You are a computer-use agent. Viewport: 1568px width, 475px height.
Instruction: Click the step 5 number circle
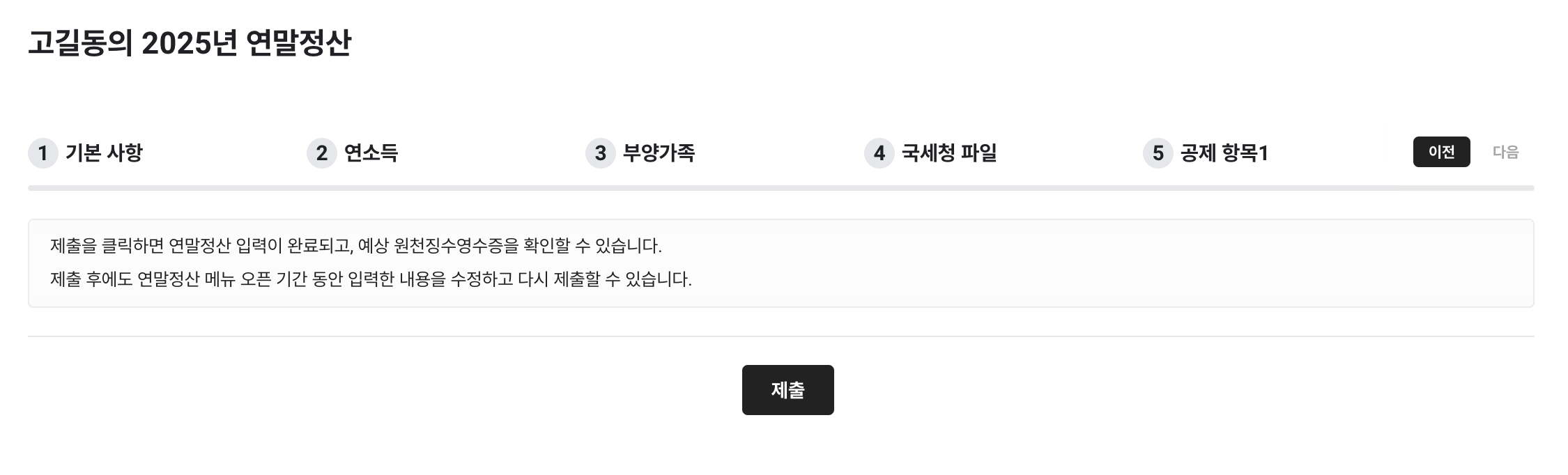click(x=1158, y=153)
